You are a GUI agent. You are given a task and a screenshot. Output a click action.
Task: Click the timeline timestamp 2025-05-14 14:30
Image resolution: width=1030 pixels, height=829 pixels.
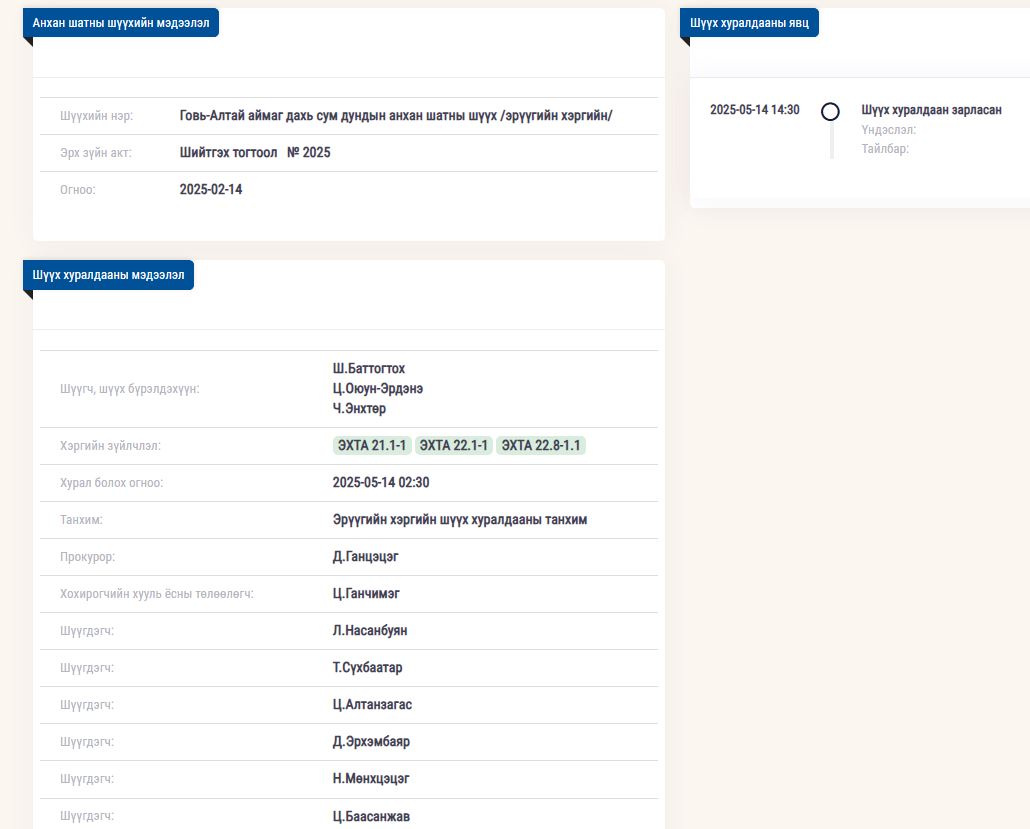tap(754, 110)
